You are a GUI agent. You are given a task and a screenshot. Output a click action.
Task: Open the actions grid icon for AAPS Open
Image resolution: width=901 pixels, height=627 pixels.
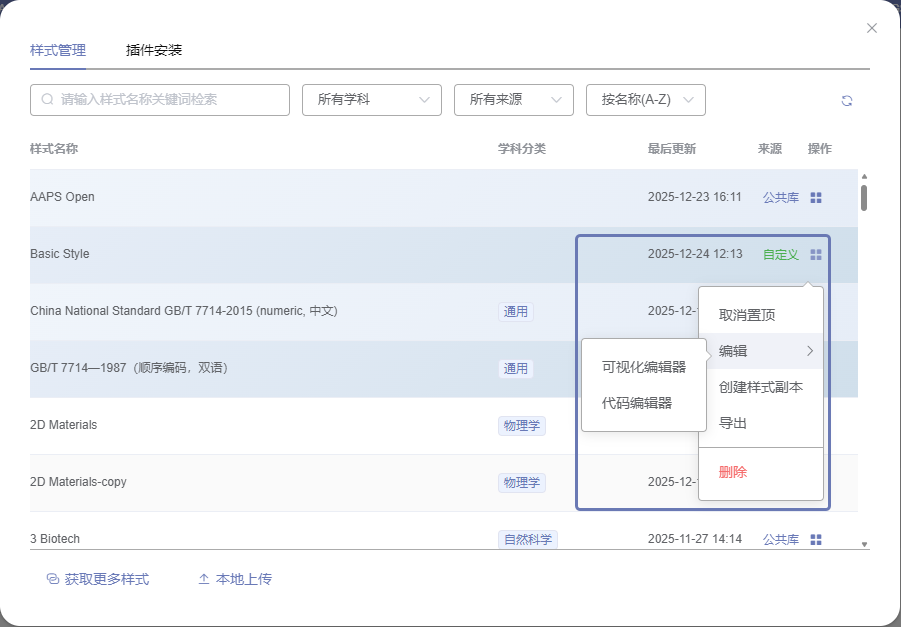816,198
